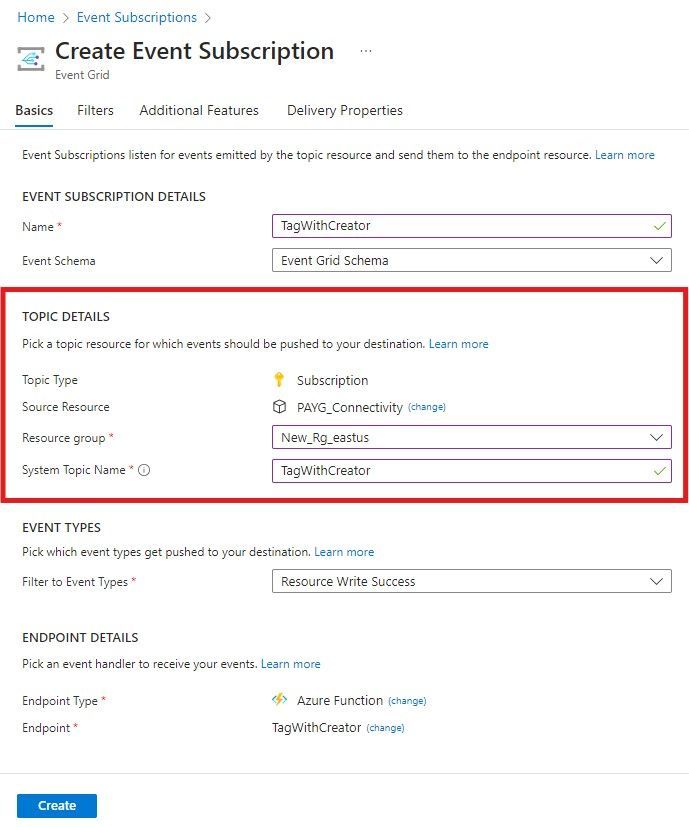Image resolution: width=689 pixels, height=827 pixels.
Task: Open Learn more link under Event Types
Action: tap(344, 552)
